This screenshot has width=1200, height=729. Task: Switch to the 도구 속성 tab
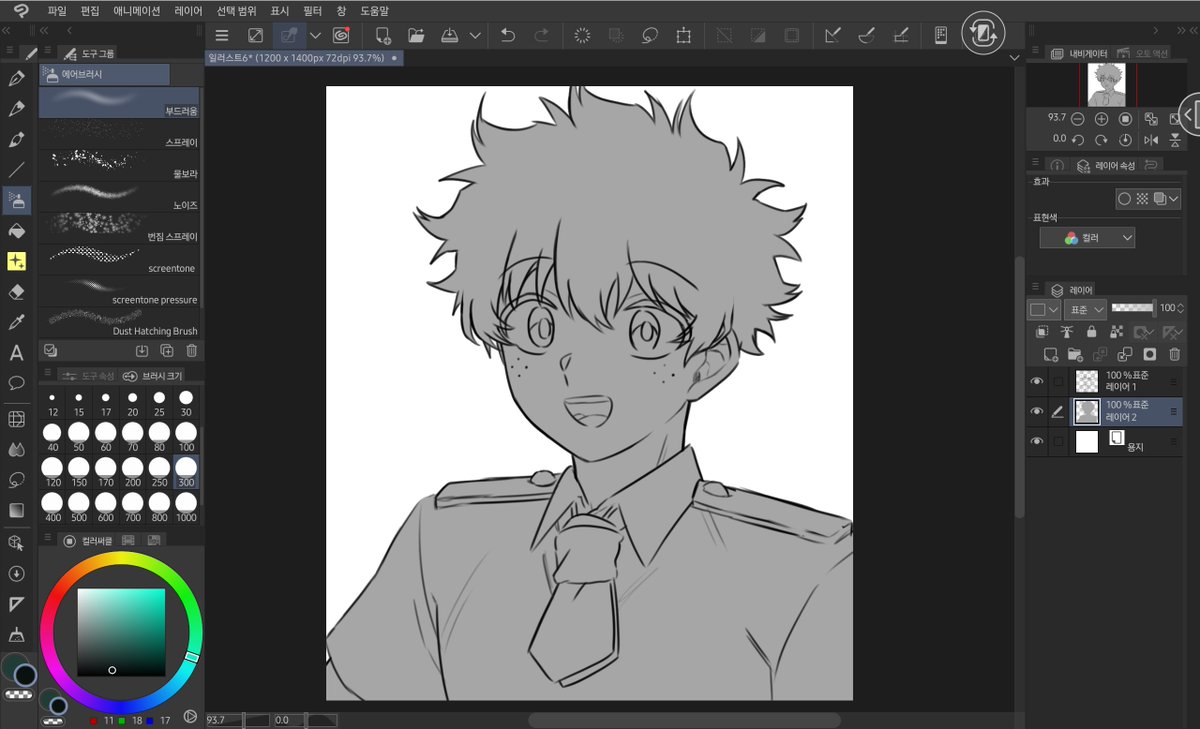tap(87, 376)
